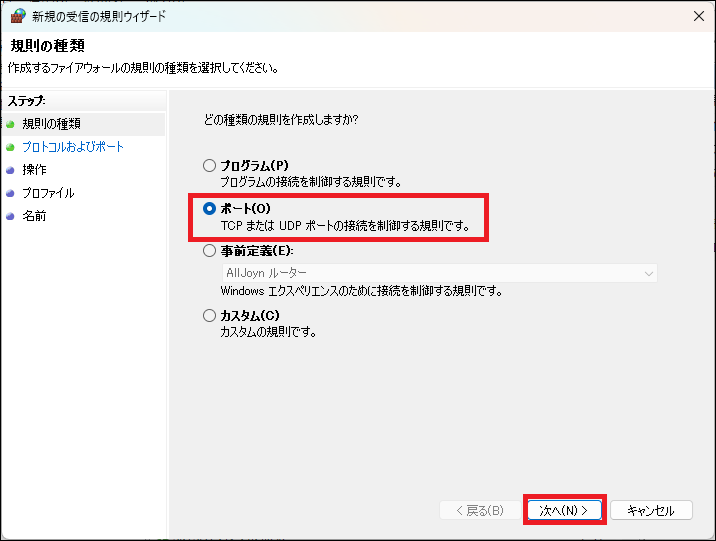Select the プログラム(P) radio button
Screen dimensions: 716x541
point(210,165)
